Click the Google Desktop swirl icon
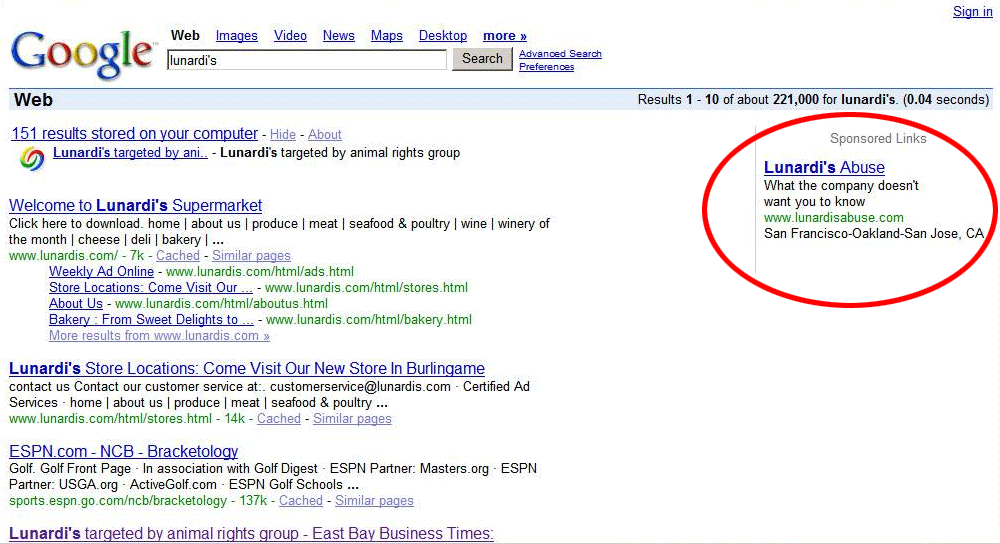Viewport: 1000px width, 544px height. [x=32, y=159]
